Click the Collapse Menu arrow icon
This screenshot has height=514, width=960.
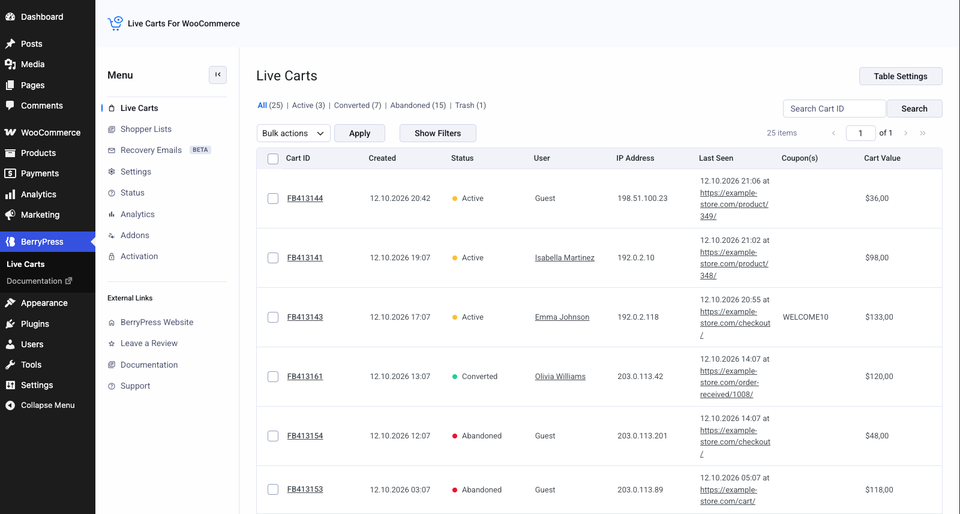click(10, 405)
